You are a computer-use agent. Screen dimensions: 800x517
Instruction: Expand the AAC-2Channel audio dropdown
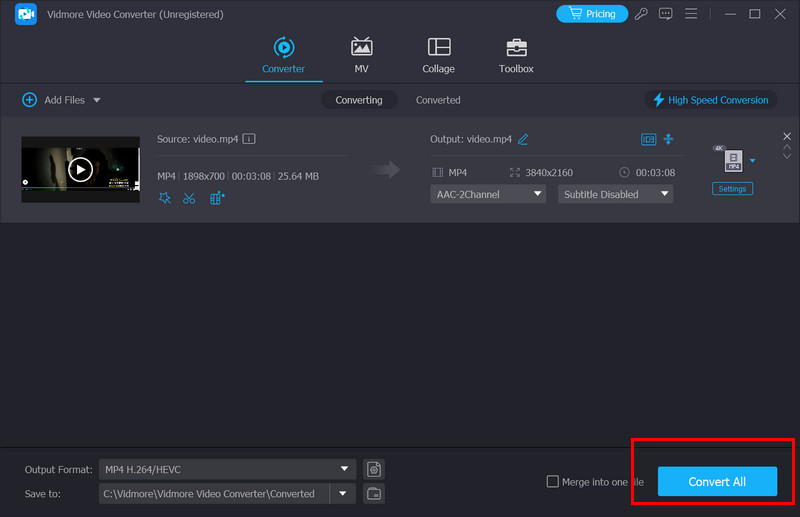(488, 194)
